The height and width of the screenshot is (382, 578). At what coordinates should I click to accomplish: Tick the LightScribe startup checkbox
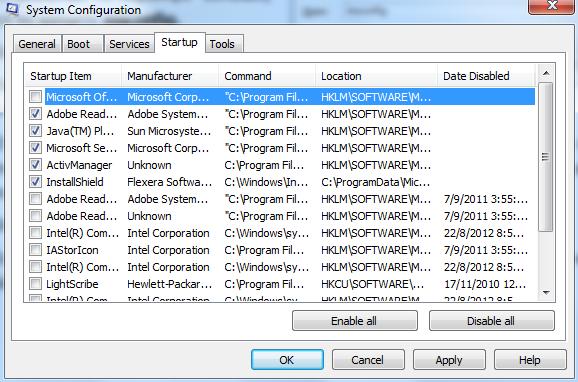click(x=35, y=284)
